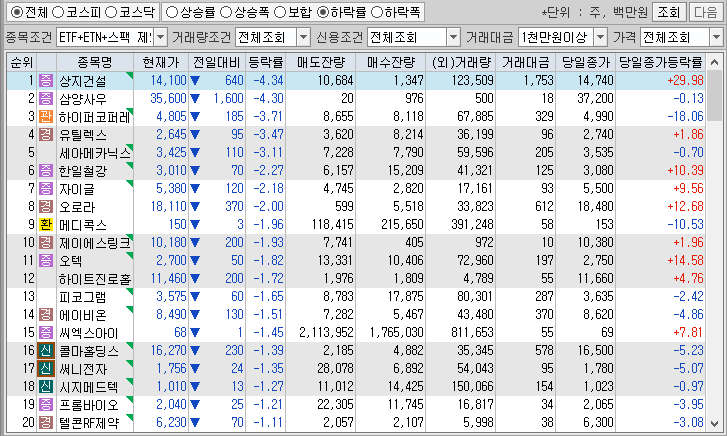Sort by the 등락률 column header
This screenshot has width=727, height=436.
point(266,62)
